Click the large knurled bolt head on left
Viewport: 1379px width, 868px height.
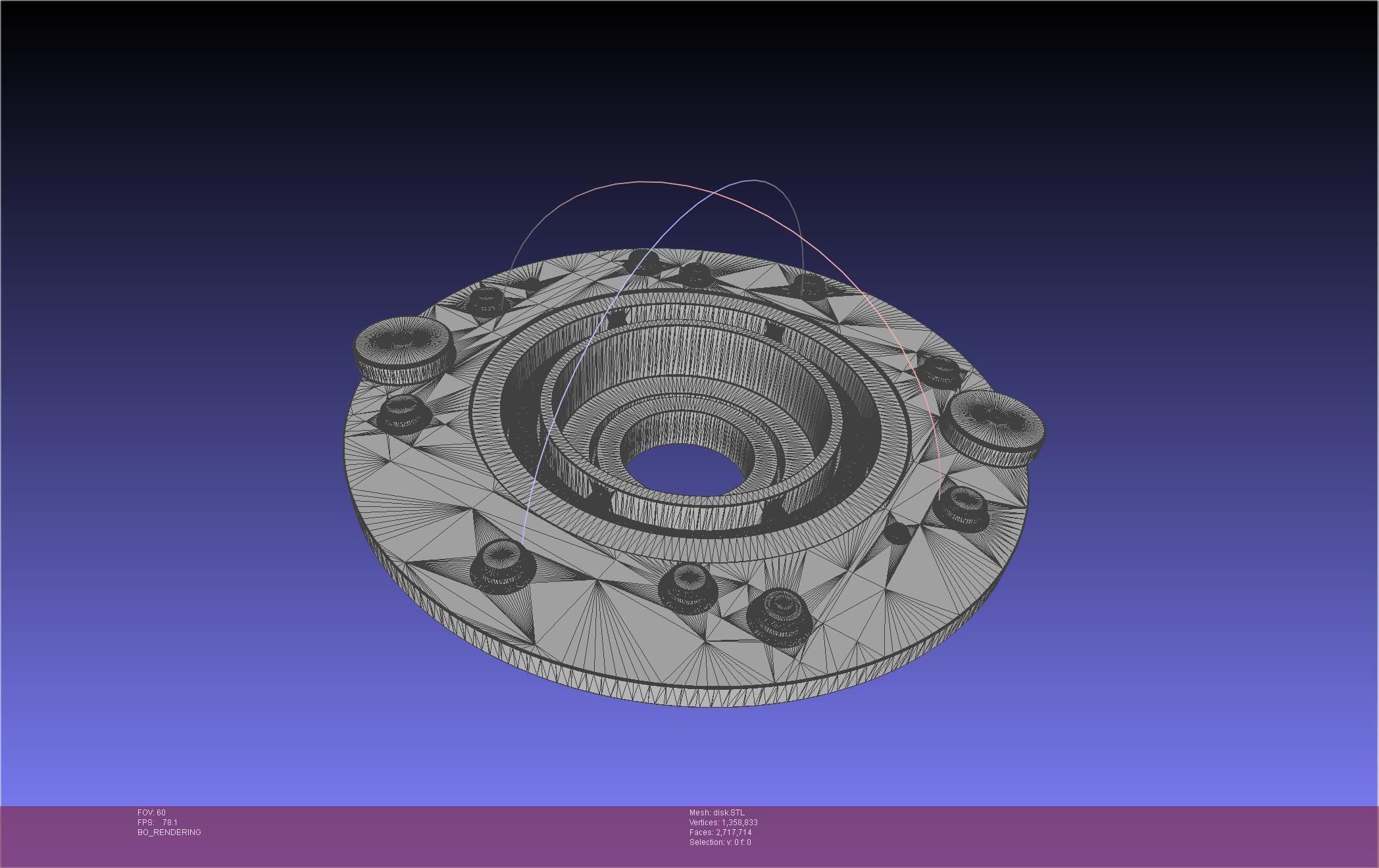point(404,349)
